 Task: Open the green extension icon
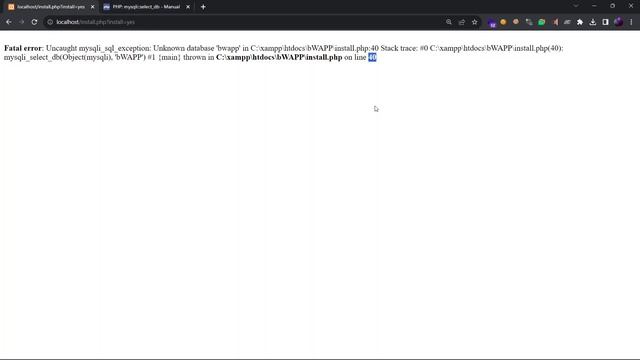point(542,22)
